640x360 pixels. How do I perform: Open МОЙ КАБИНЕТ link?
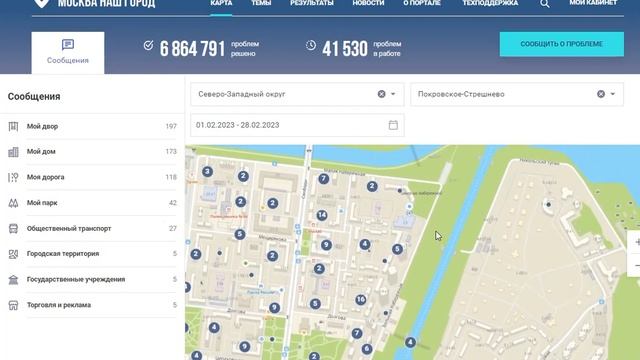point(593,3)
